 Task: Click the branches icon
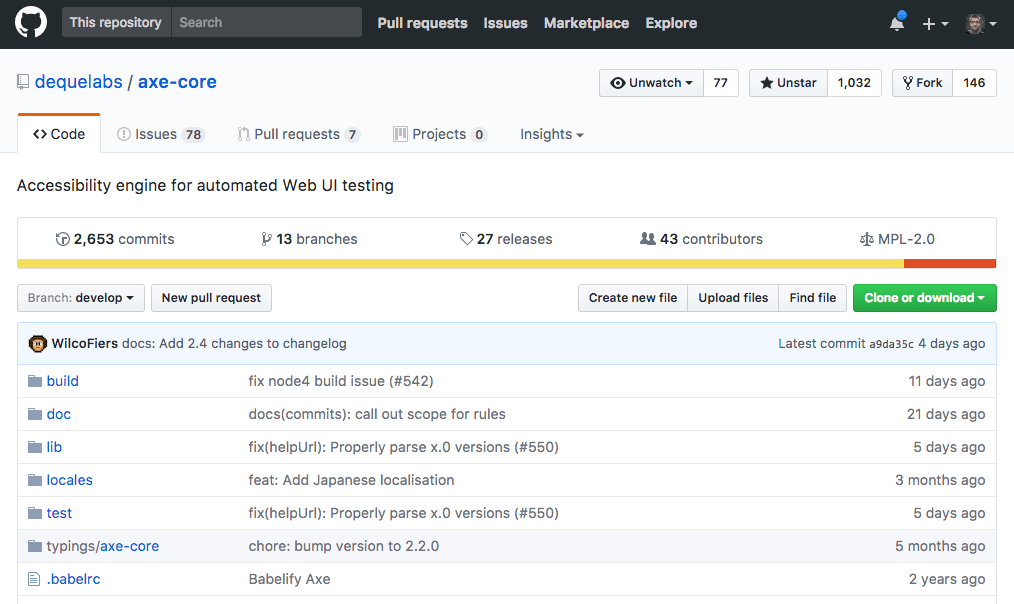[x=266, y=239]
